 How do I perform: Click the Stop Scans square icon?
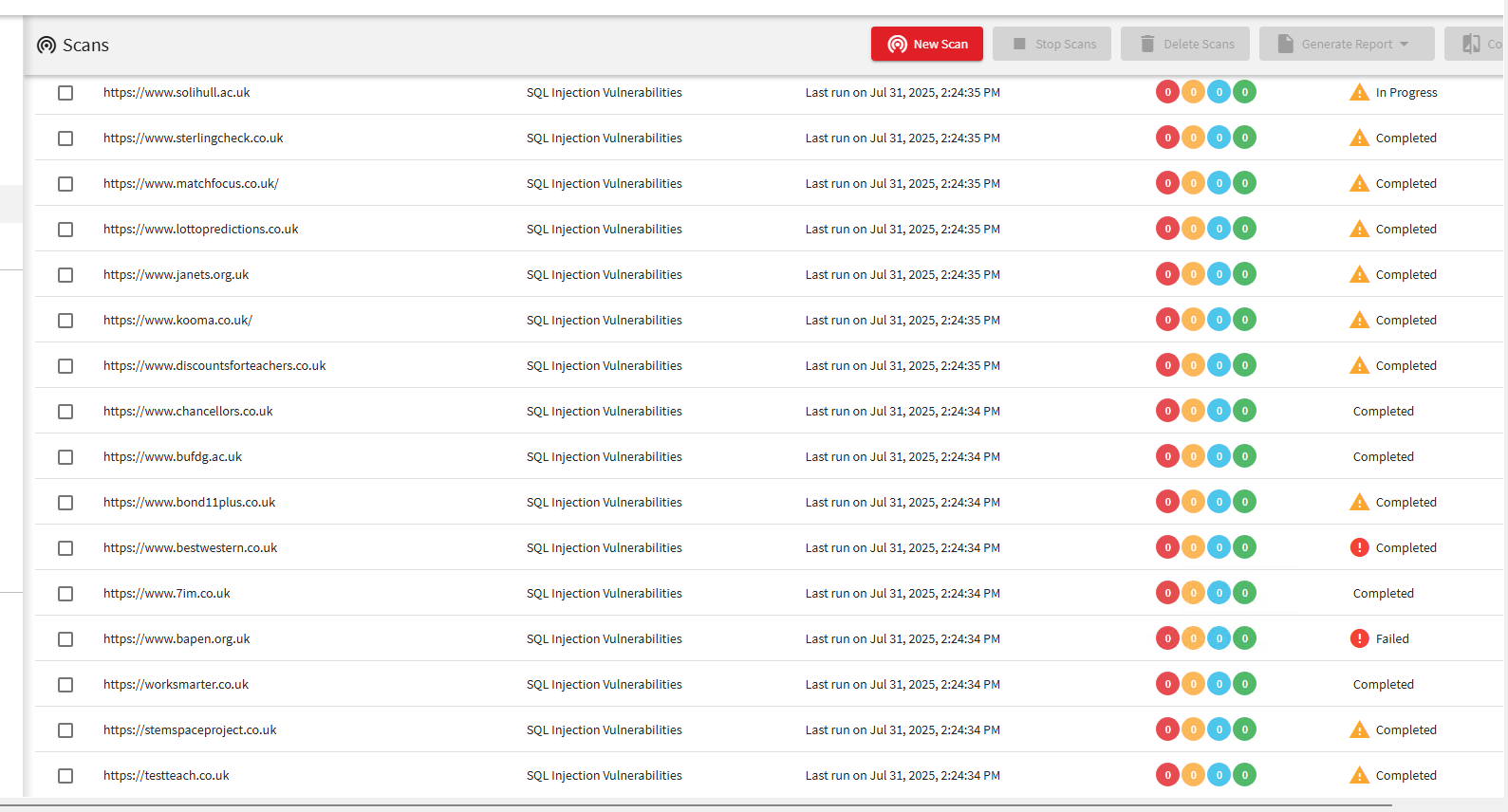(1019, 44)
